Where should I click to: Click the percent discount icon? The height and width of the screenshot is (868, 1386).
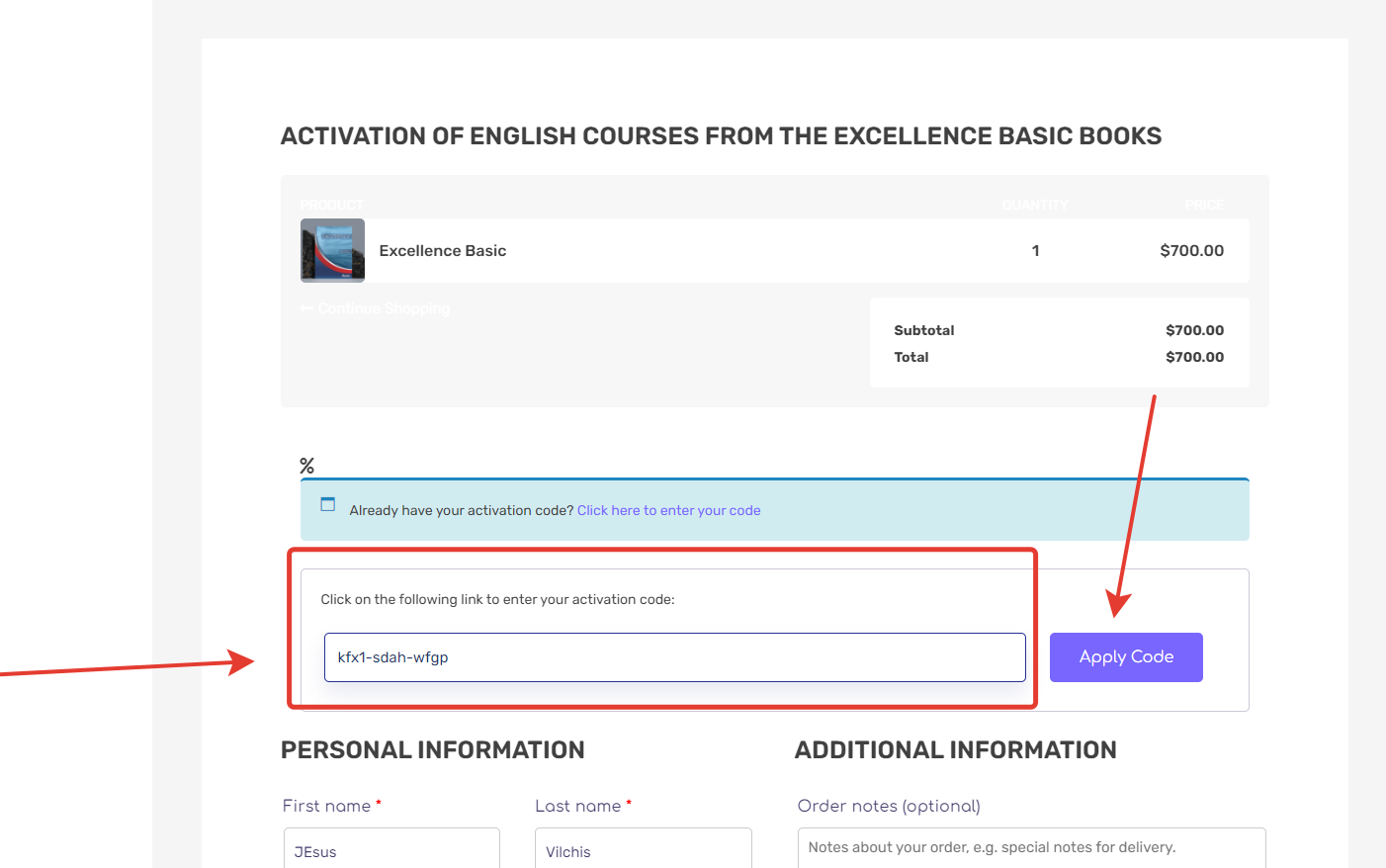pos(307,466)
